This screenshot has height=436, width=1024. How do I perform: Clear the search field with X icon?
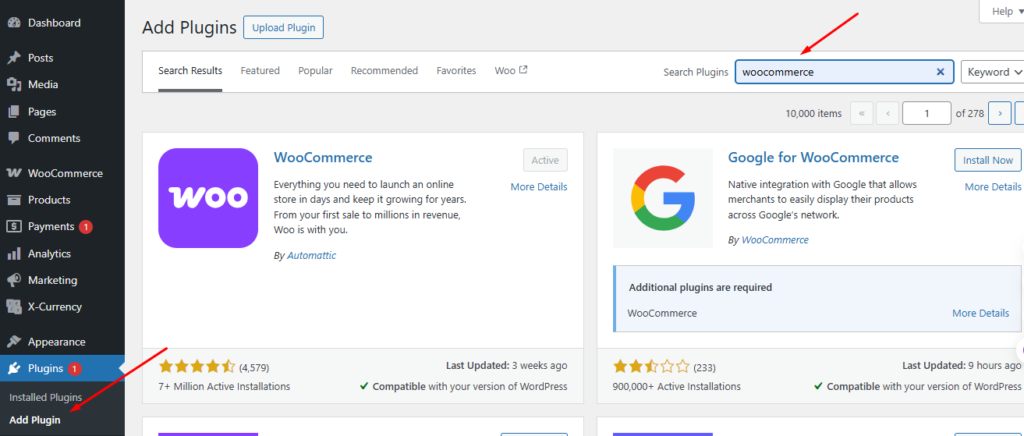pos(940,72)
